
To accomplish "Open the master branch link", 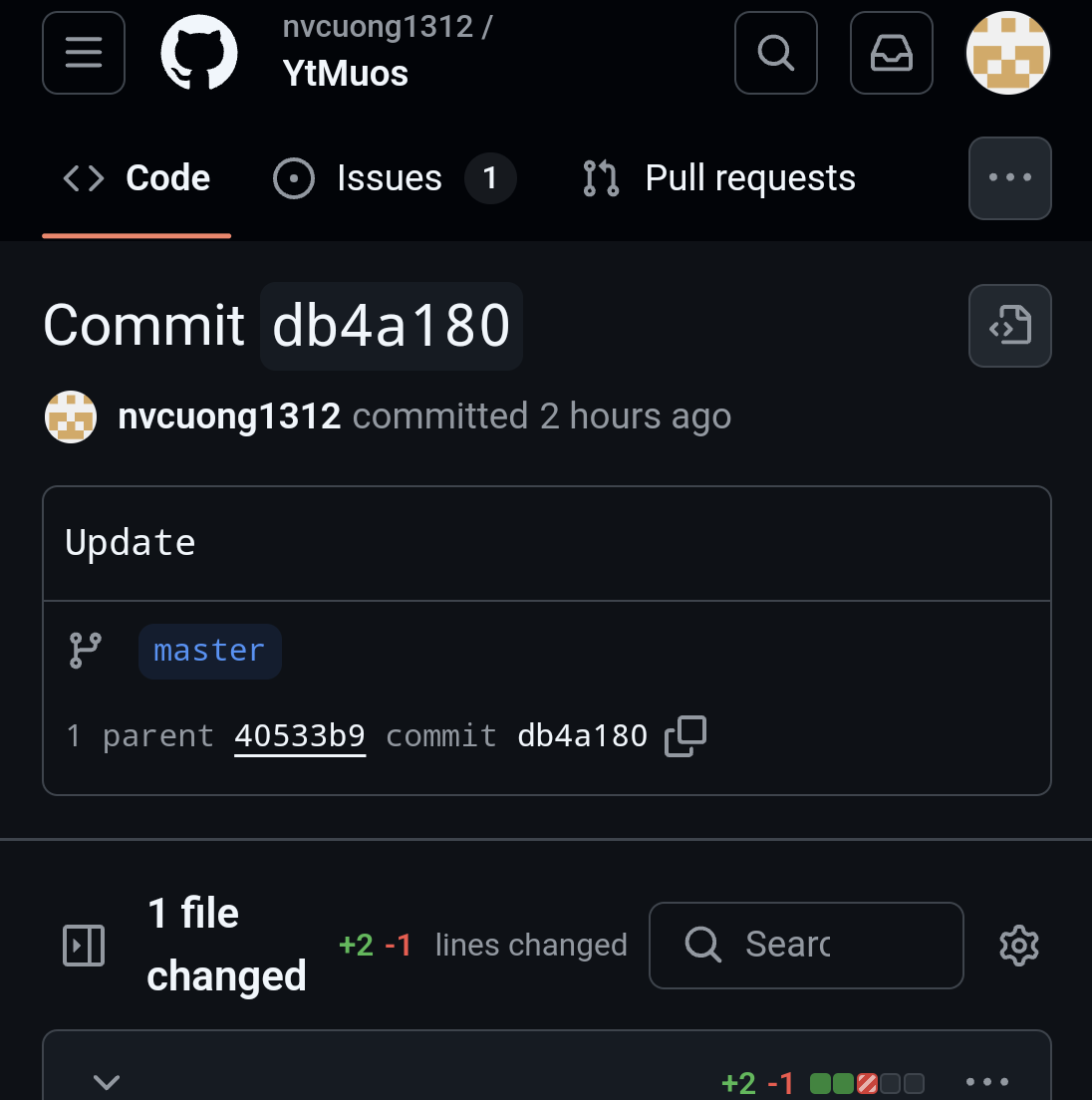I will [209, 651].
